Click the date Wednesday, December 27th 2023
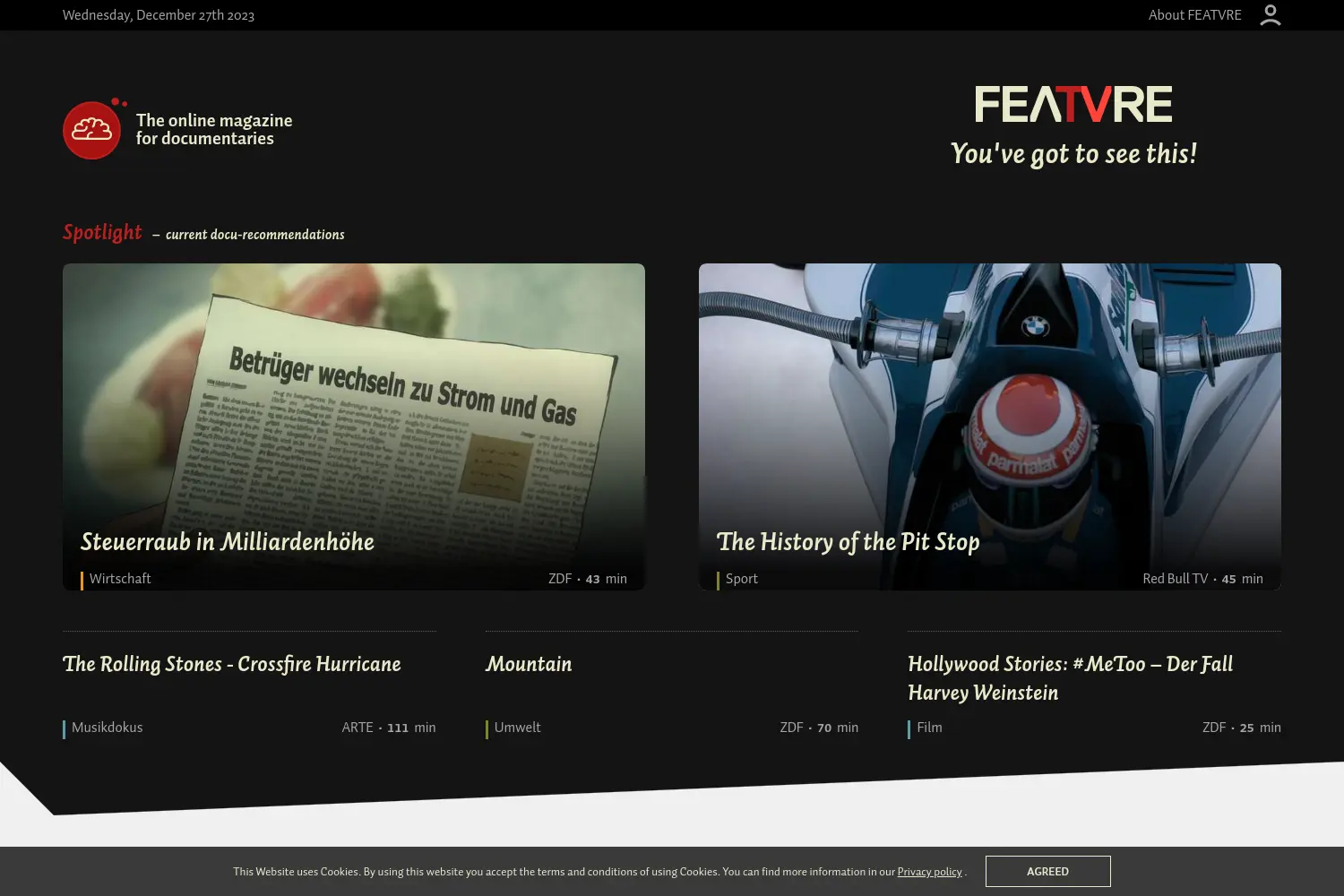 click(159, 15)
